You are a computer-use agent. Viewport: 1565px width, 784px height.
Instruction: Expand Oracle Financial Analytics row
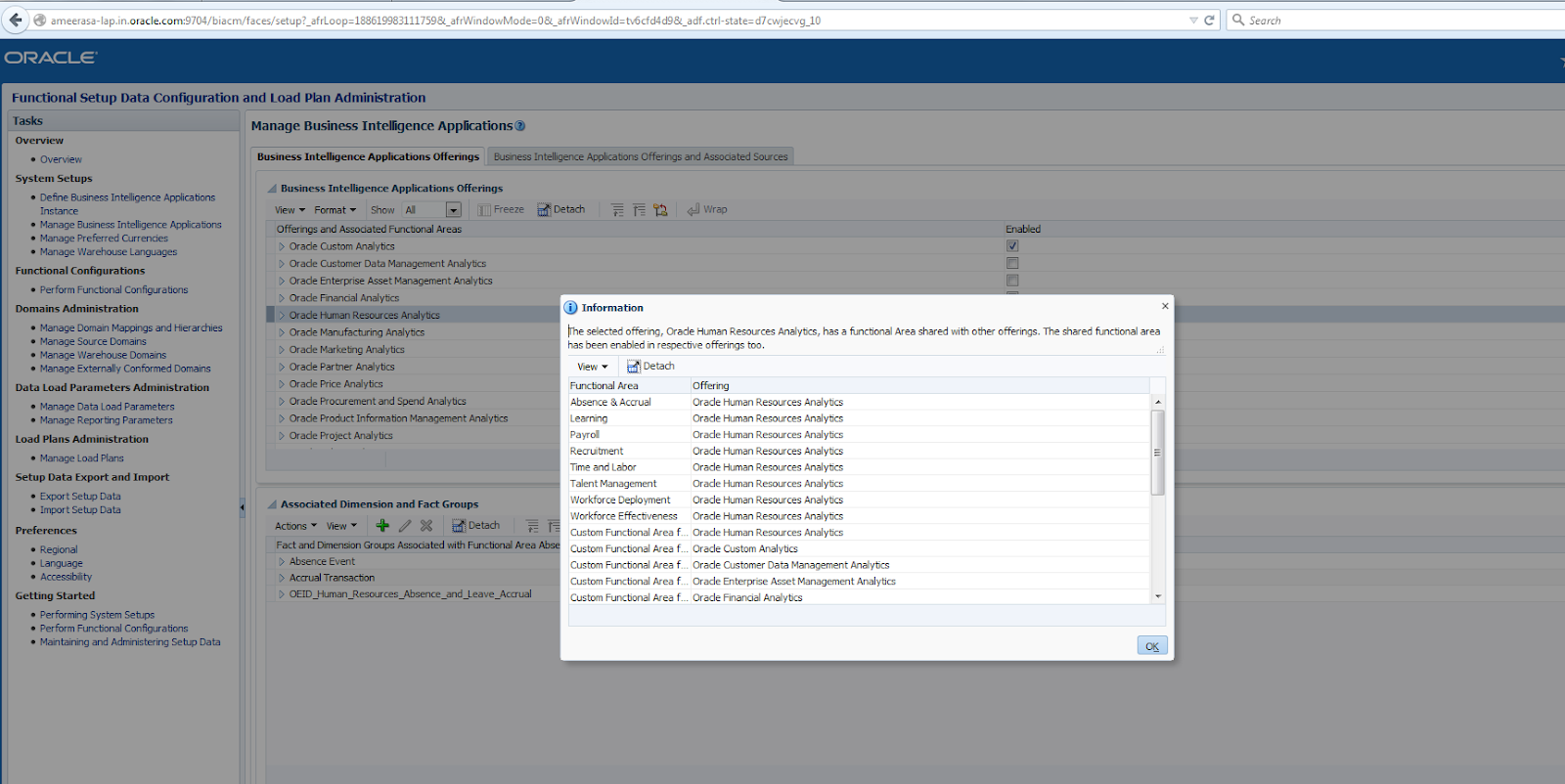coord(282,298)
